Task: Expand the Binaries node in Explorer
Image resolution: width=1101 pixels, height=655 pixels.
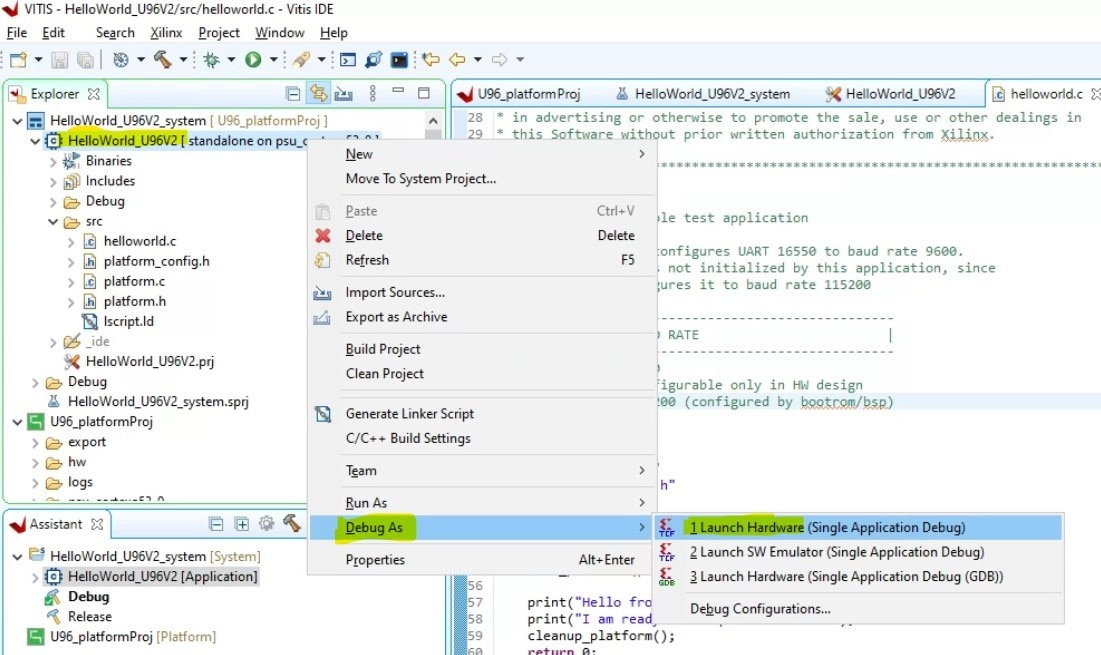Action: click(54, 161)
